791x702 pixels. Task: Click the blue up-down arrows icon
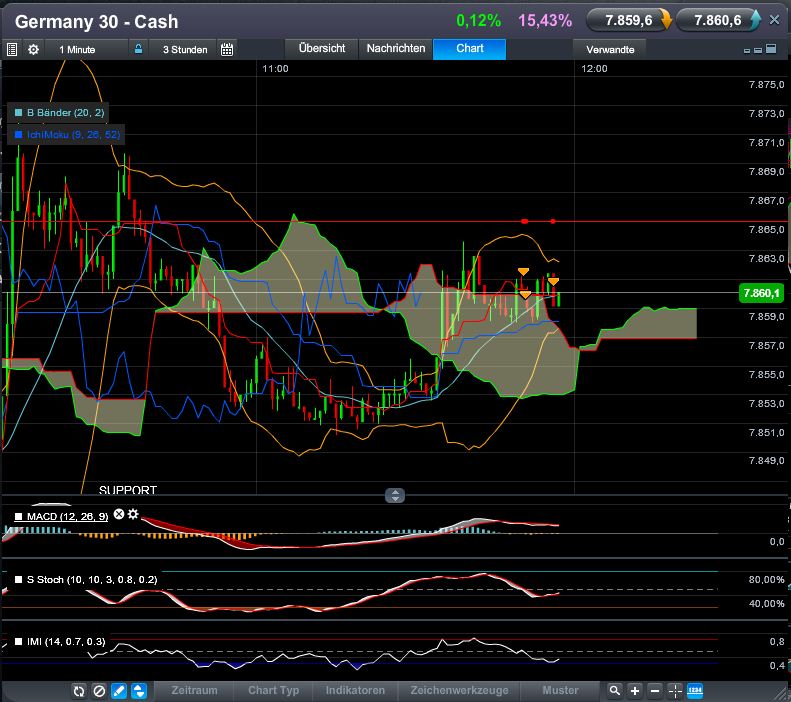(x=139, y=691)
